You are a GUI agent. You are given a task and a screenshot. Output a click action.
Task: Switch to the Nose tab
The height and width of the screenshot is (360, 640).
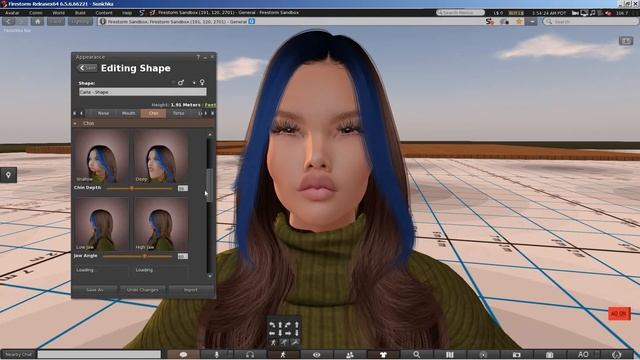103,113
